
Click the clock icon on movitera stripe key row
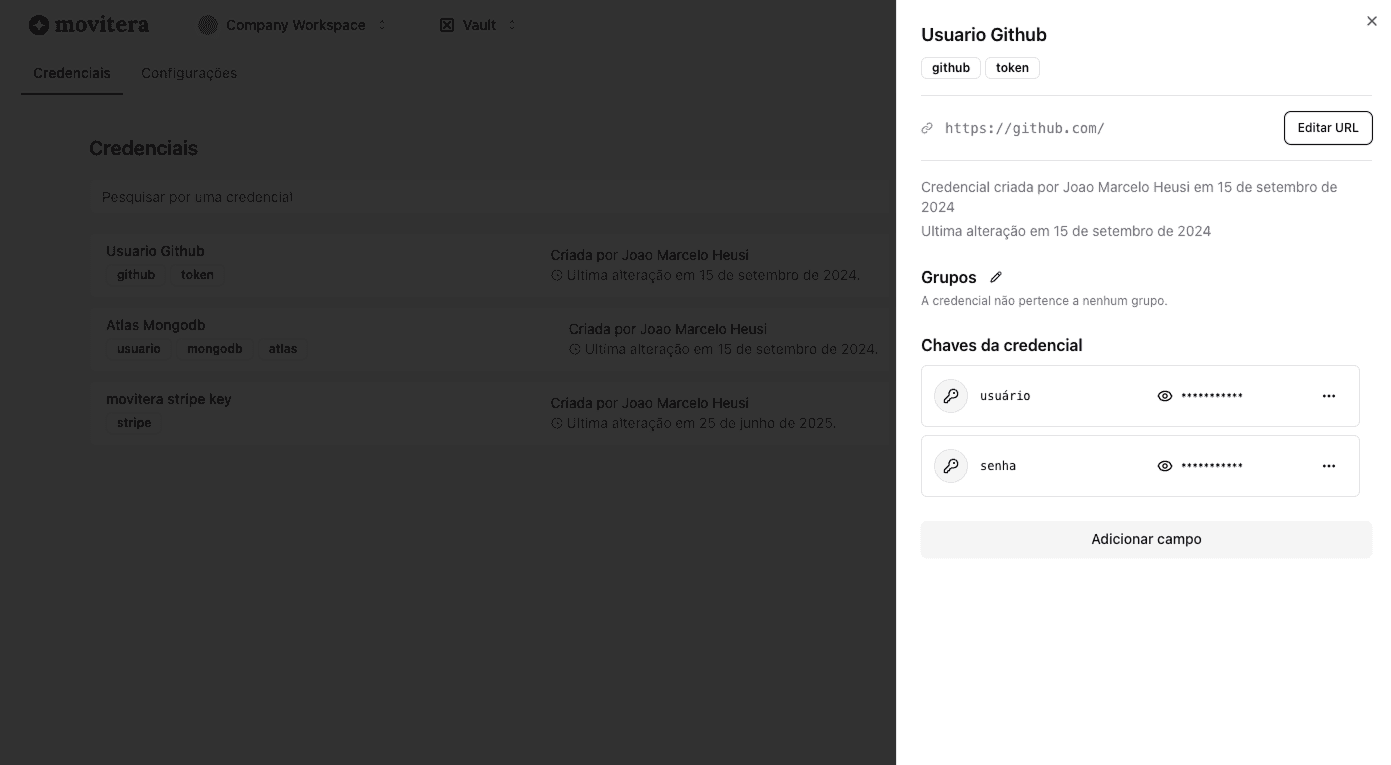point(557,423)
